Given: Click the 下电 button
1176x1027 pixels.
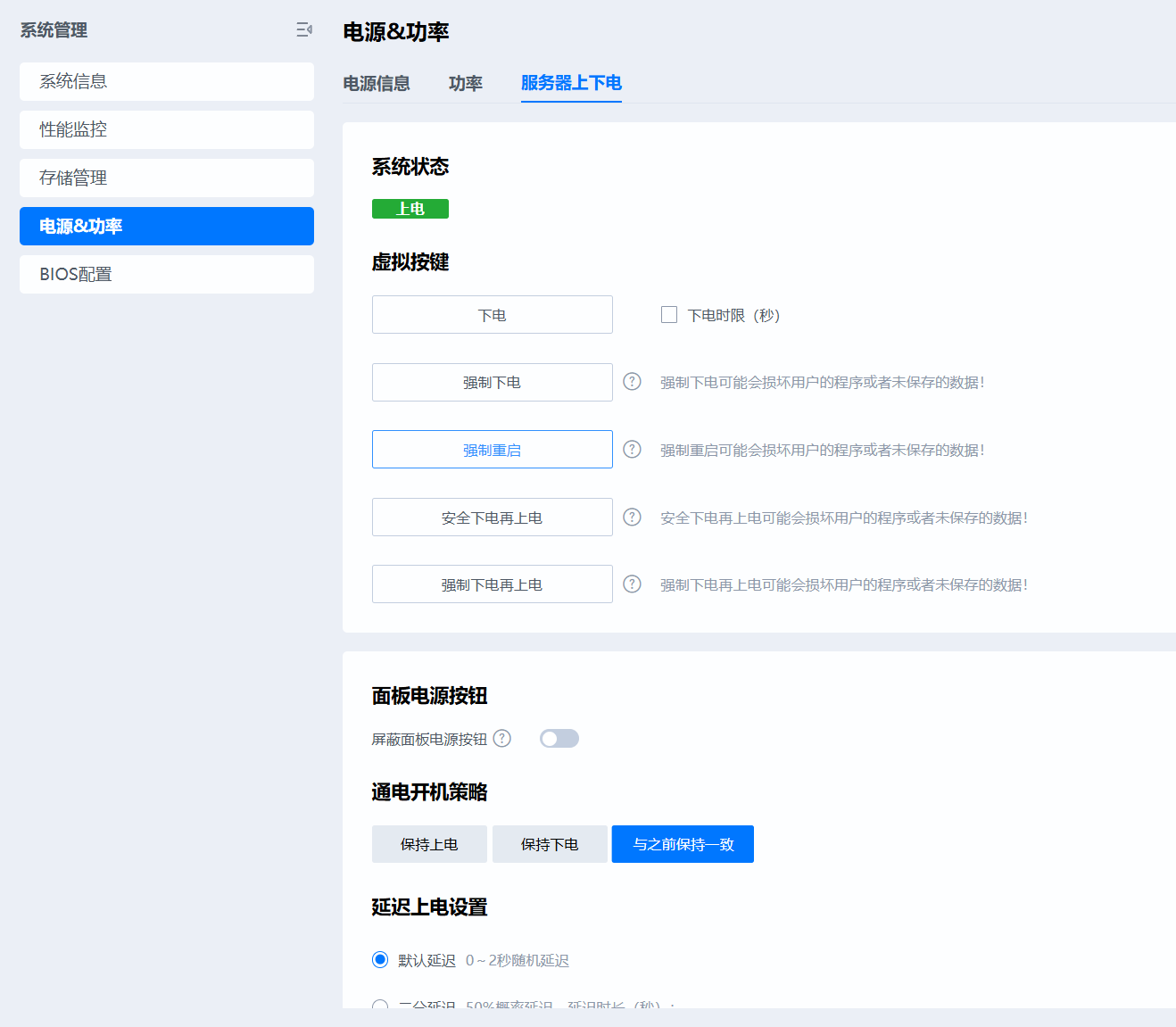Looking at the screenshot, I should coord(493,314).
